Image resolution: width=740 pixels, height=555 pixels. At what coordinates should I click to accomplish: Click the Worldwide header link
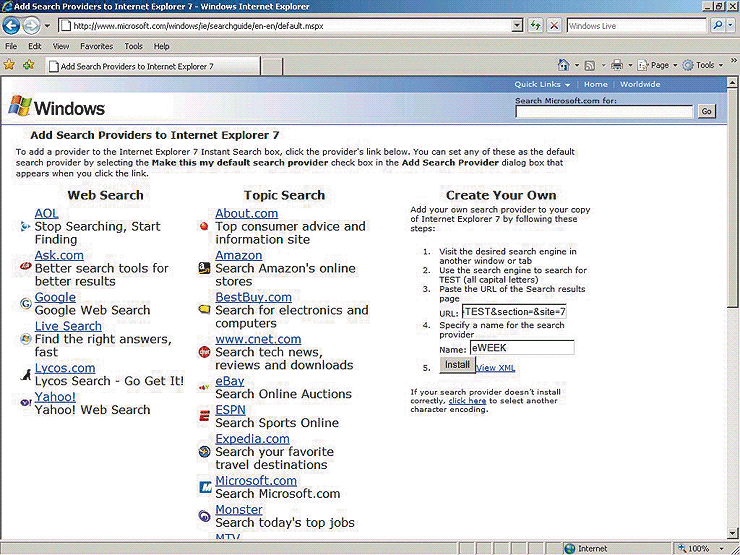coord(640,84)
